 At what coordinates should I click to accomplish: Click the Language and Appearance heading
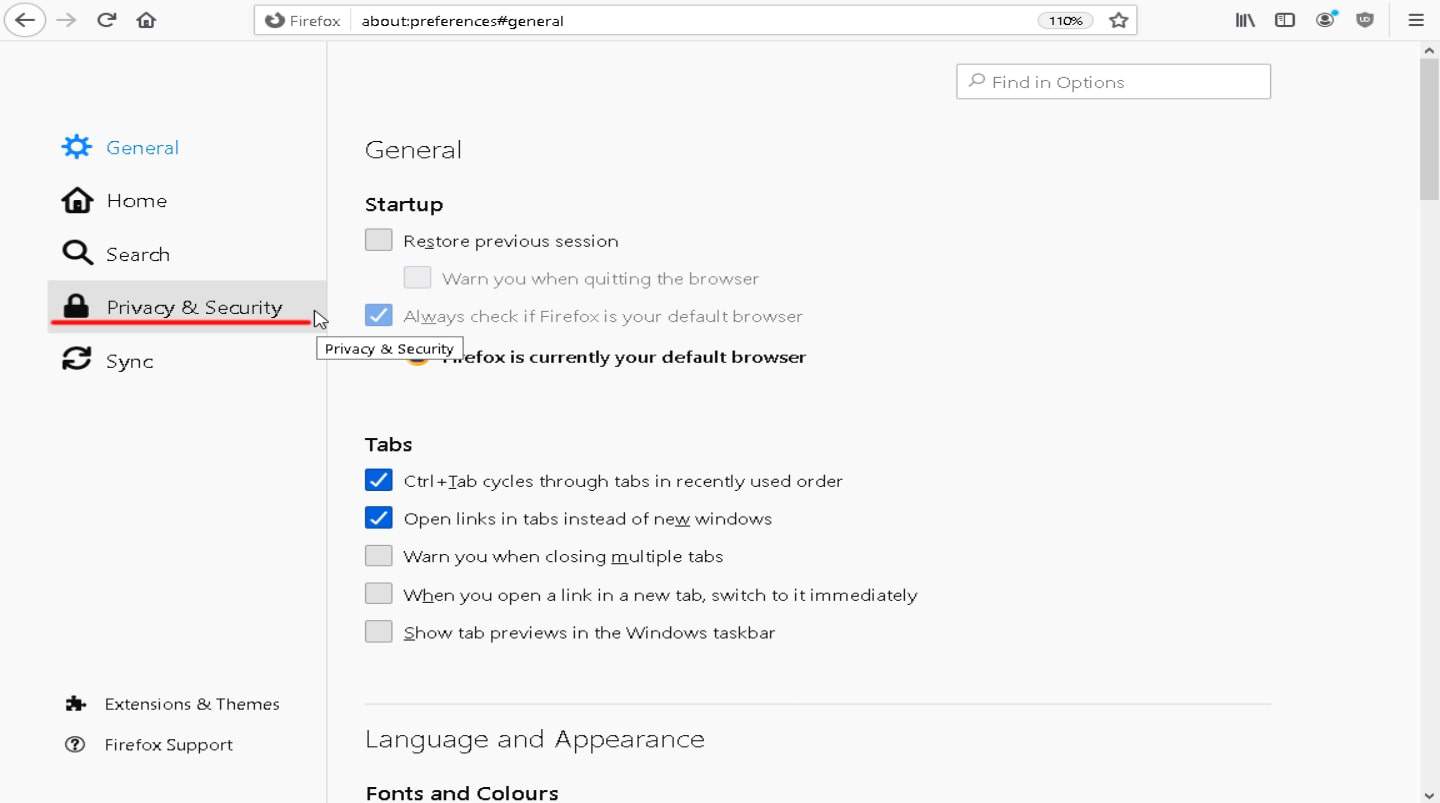point(535,740)
